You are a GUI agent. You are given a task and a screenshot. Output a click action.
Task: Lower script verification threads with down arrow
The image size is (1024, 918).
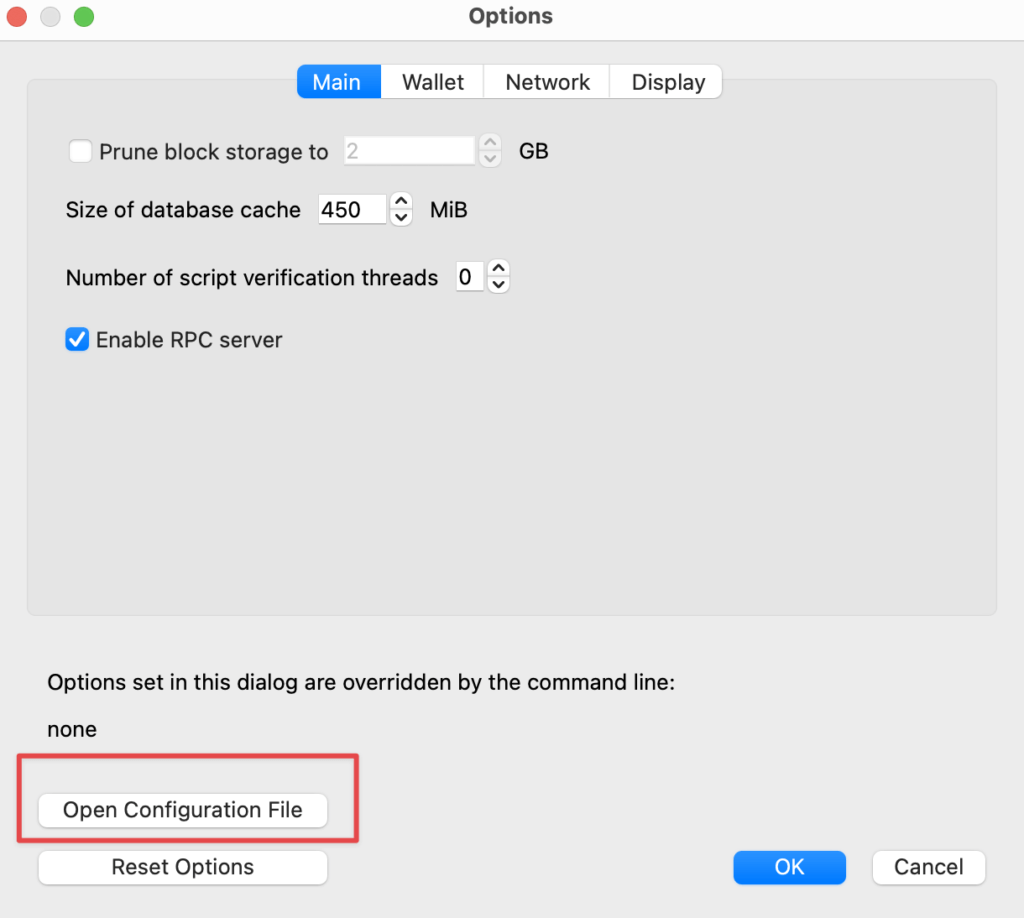pyautogui.click(x=498, y=285)
